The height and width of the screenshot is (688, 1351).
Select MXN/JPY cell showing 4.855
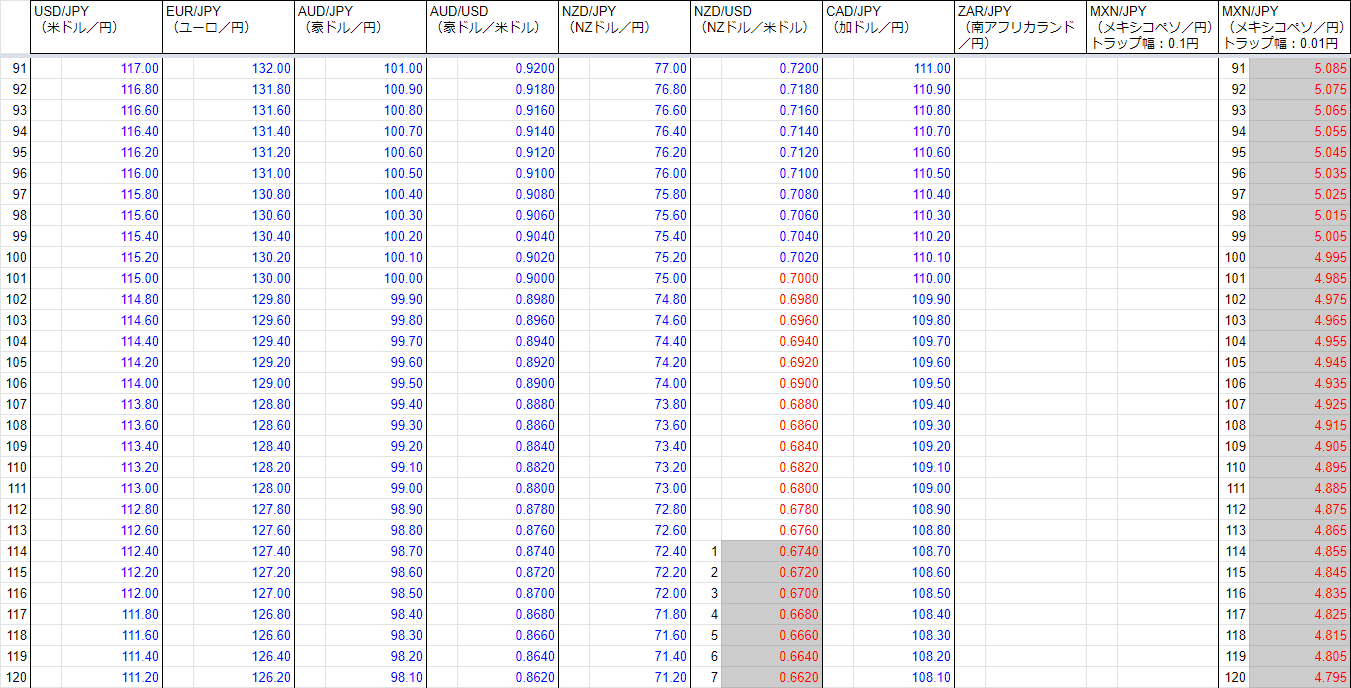[1299, 551]
